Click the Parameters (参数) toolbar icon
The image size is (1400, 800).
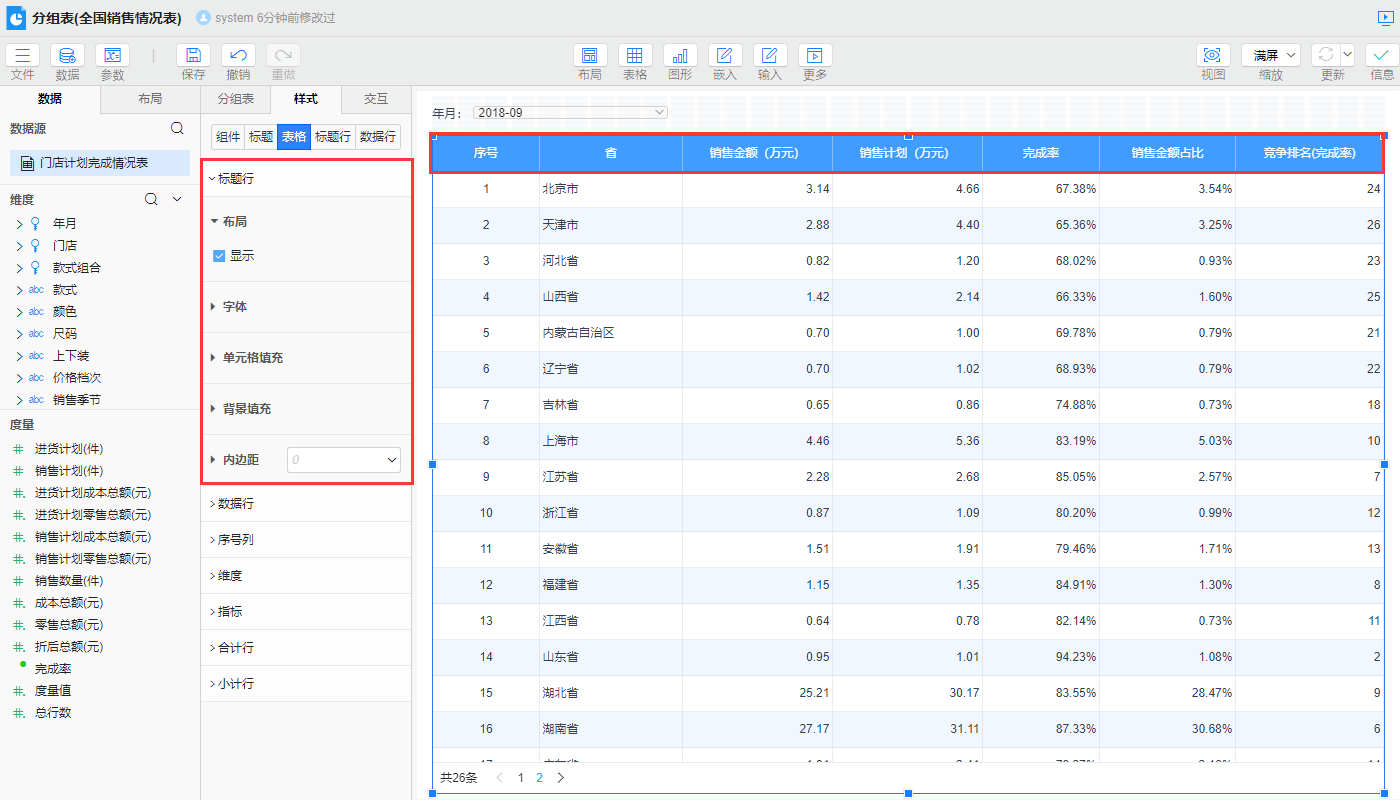pos(112,56)
